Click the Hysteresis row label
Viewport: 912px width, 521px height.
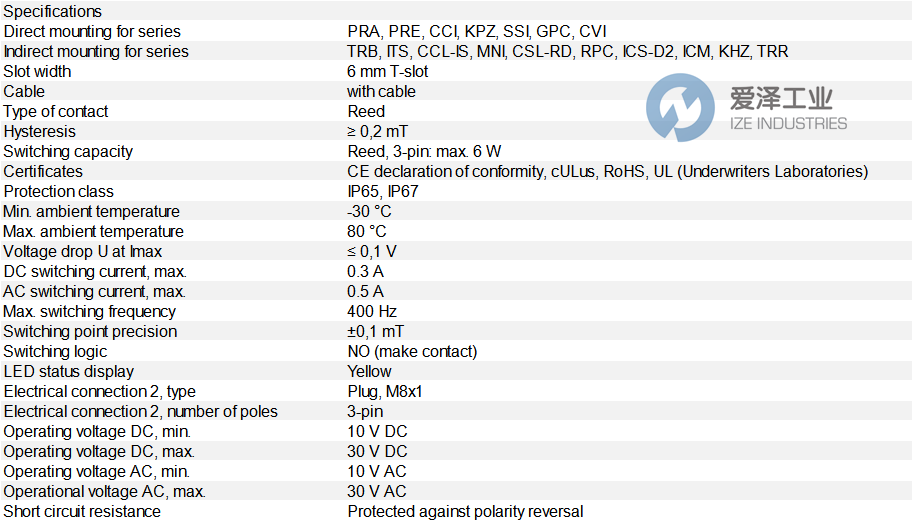[x=40, y=131]
